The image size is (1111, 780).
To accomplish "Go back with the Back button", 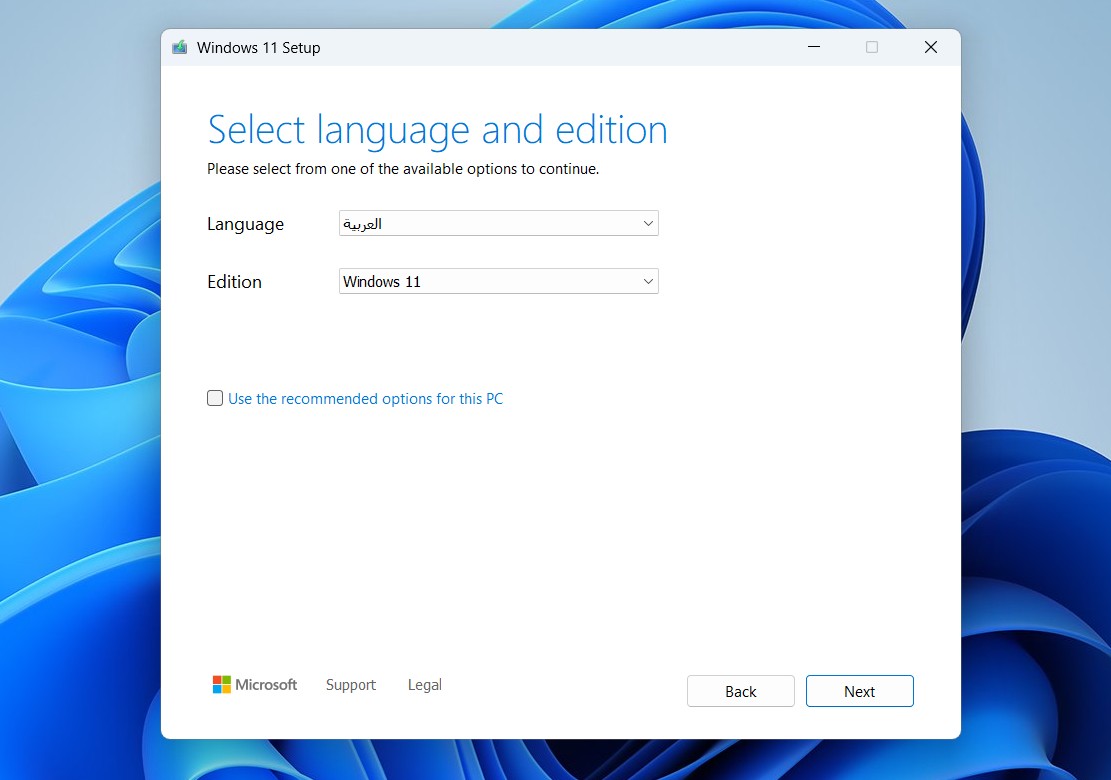I will coord(740,691).
